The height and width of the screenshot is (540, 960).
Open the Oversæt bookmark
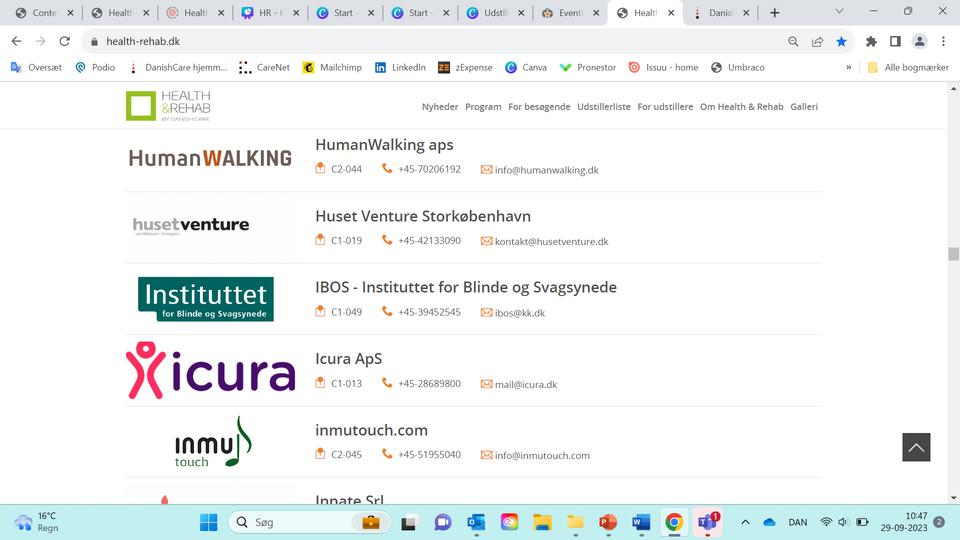tap(36, 67)
